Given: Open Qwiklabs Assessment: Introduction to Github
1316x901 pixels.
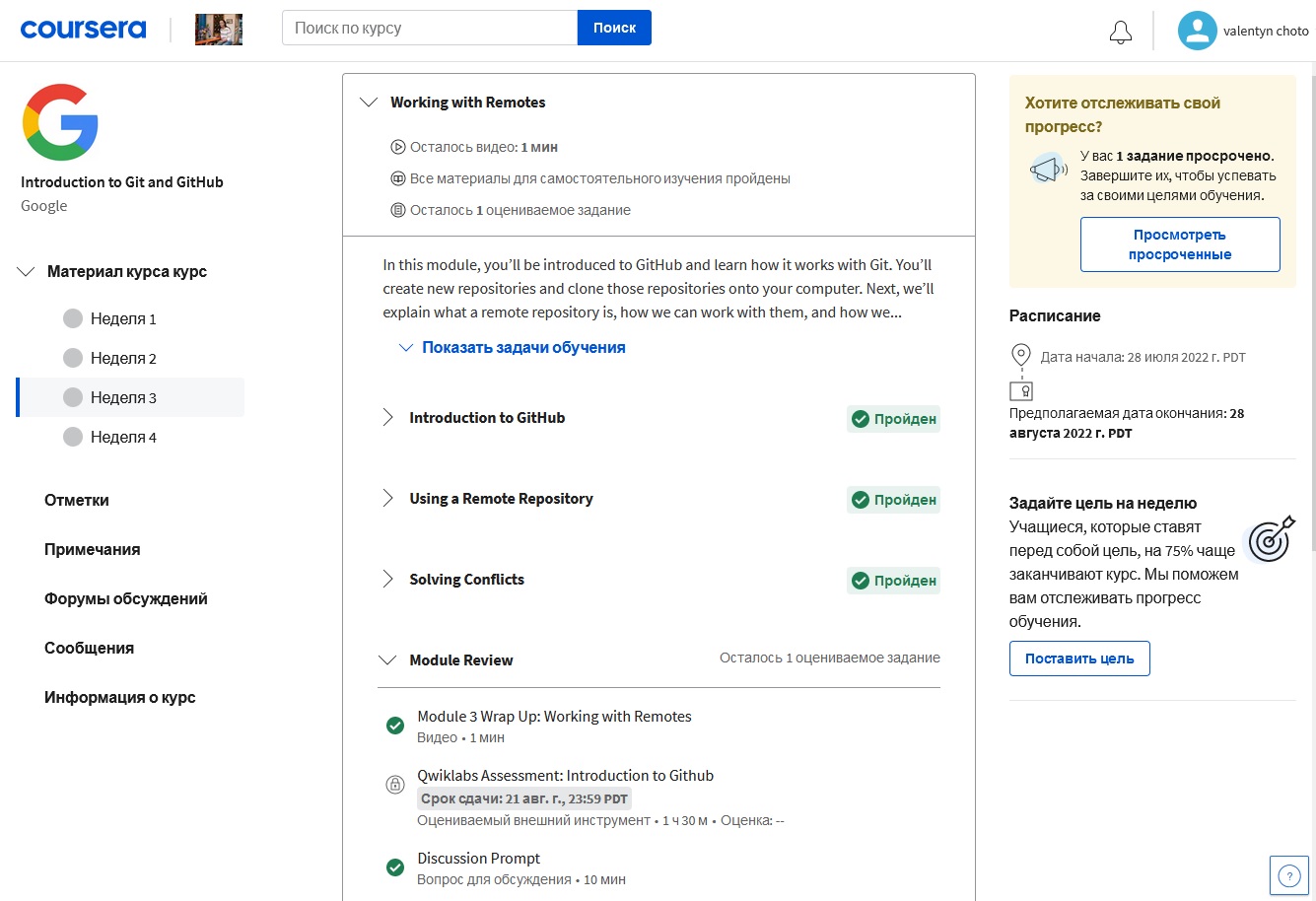Looking at the screenshot, I should [x=565, y=776].
